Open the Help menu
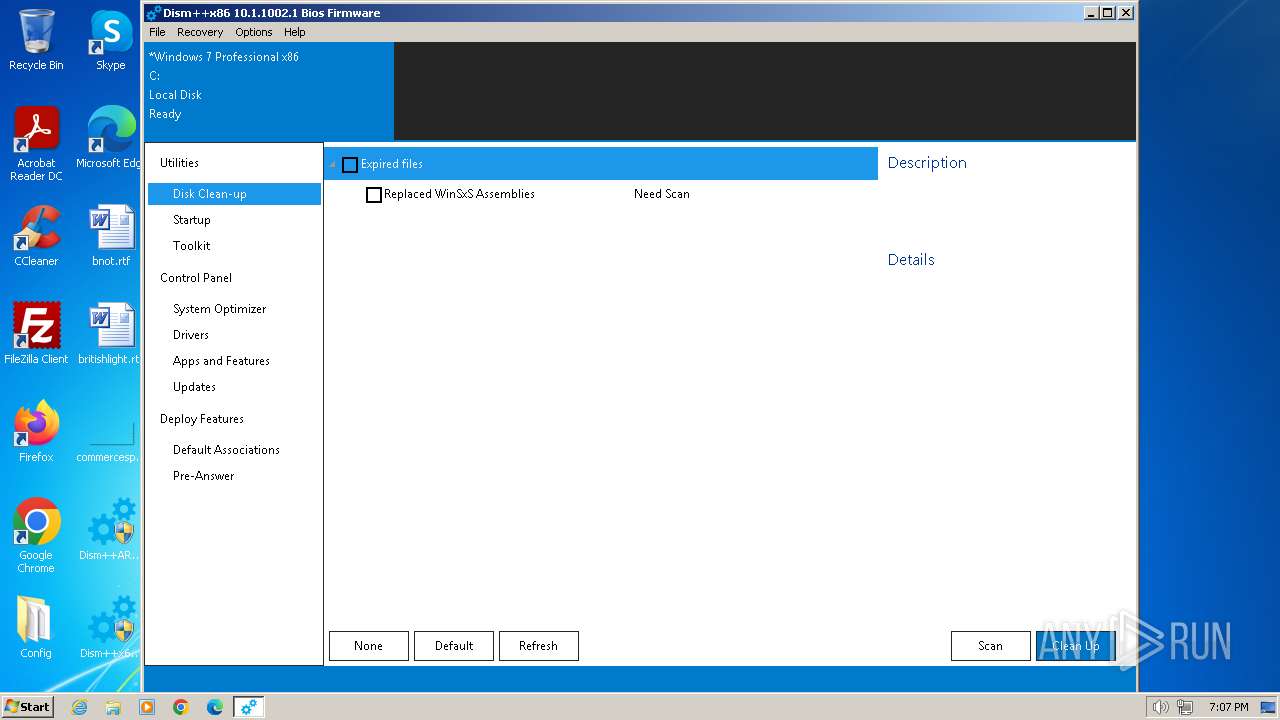The height and width of the screenshot is (720, 1280). tap(295, 32)
